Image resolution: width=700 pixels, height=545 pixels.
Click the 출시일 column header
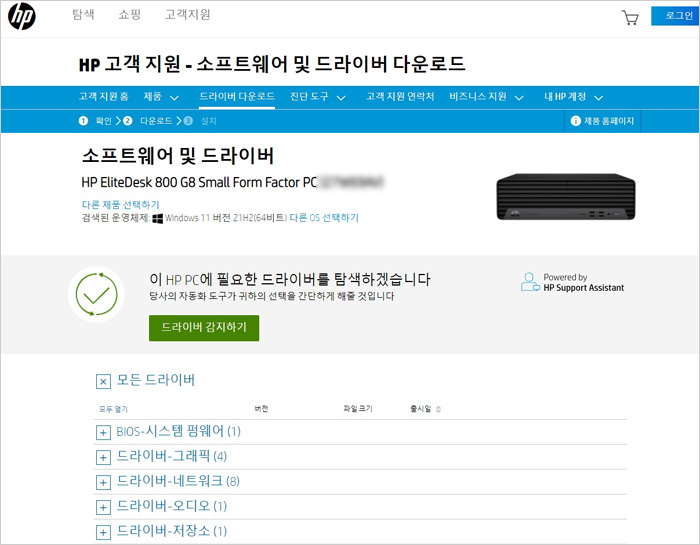[x=421, y=409]
